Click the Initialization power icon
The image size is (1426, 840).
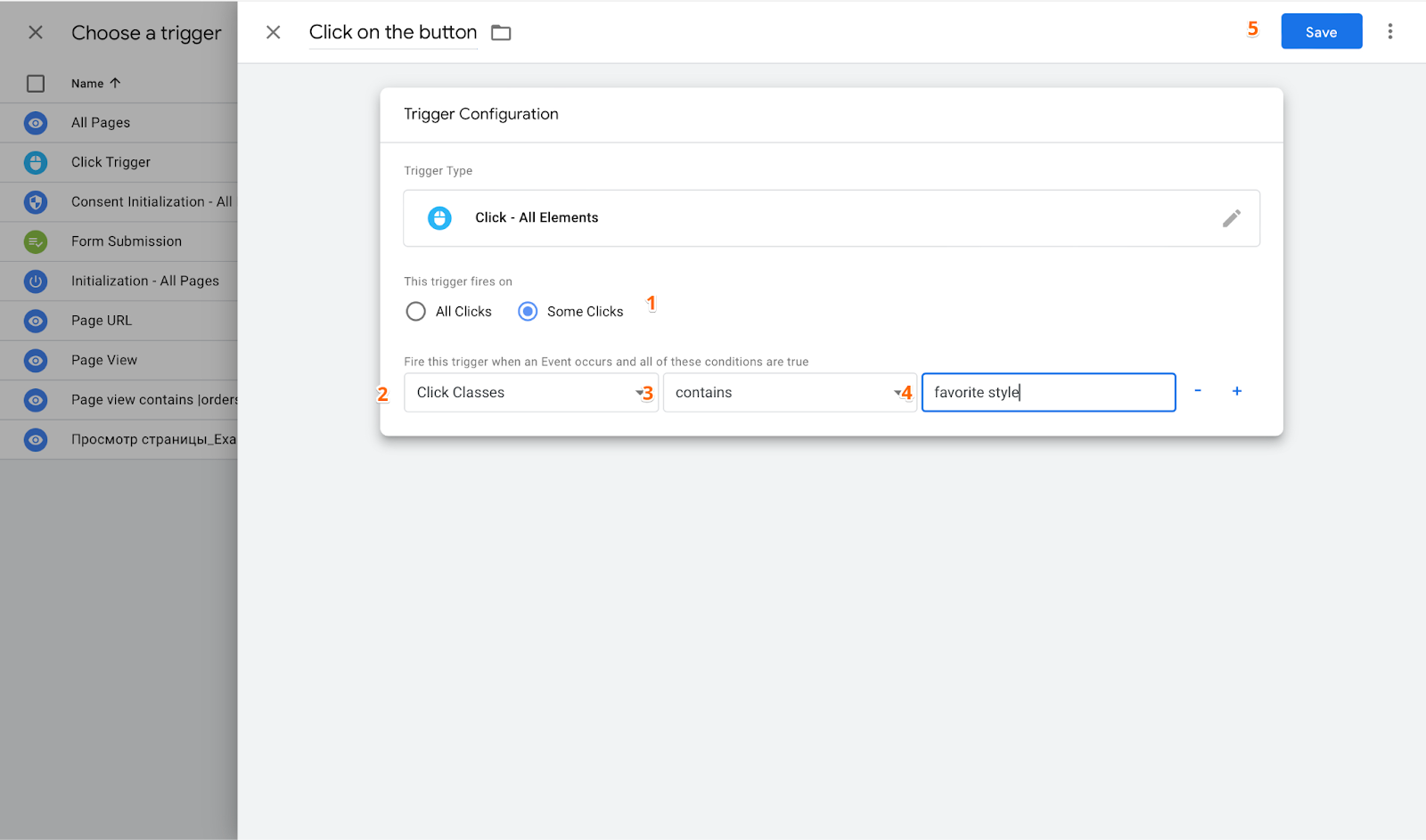pyautogui.click(x=36, y=281)
